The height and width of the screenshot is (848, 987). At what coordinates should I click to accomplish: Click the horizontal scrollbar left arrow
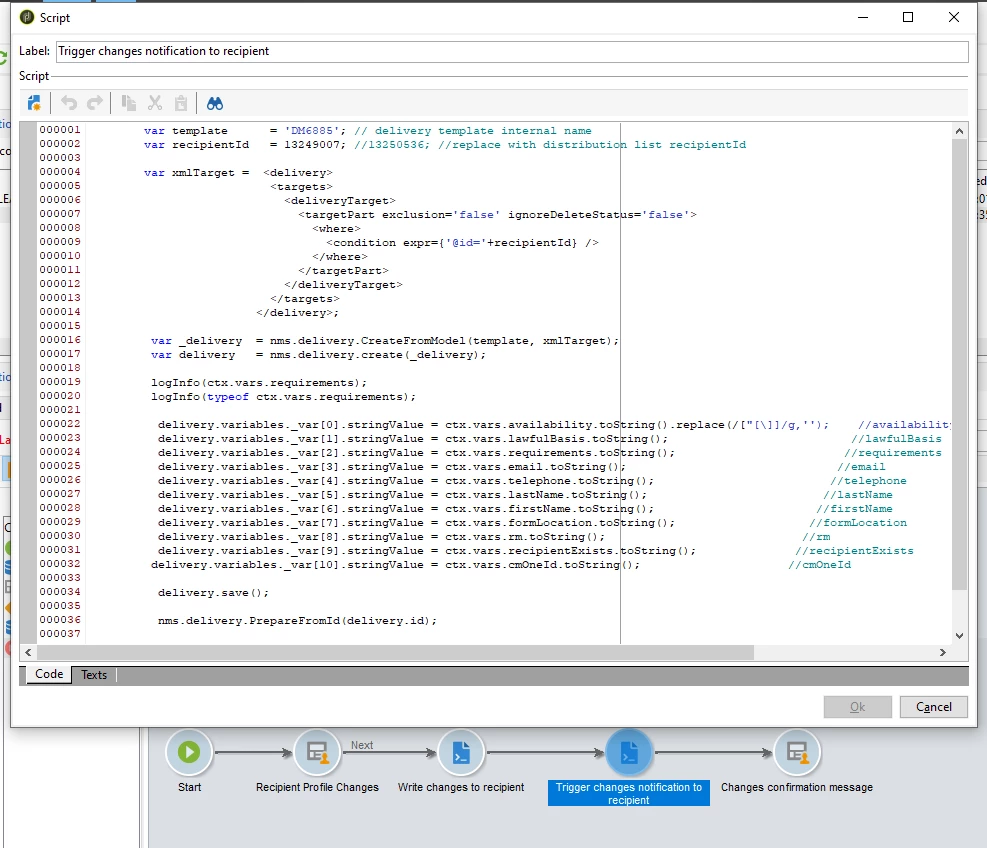(x=28, y=652)
